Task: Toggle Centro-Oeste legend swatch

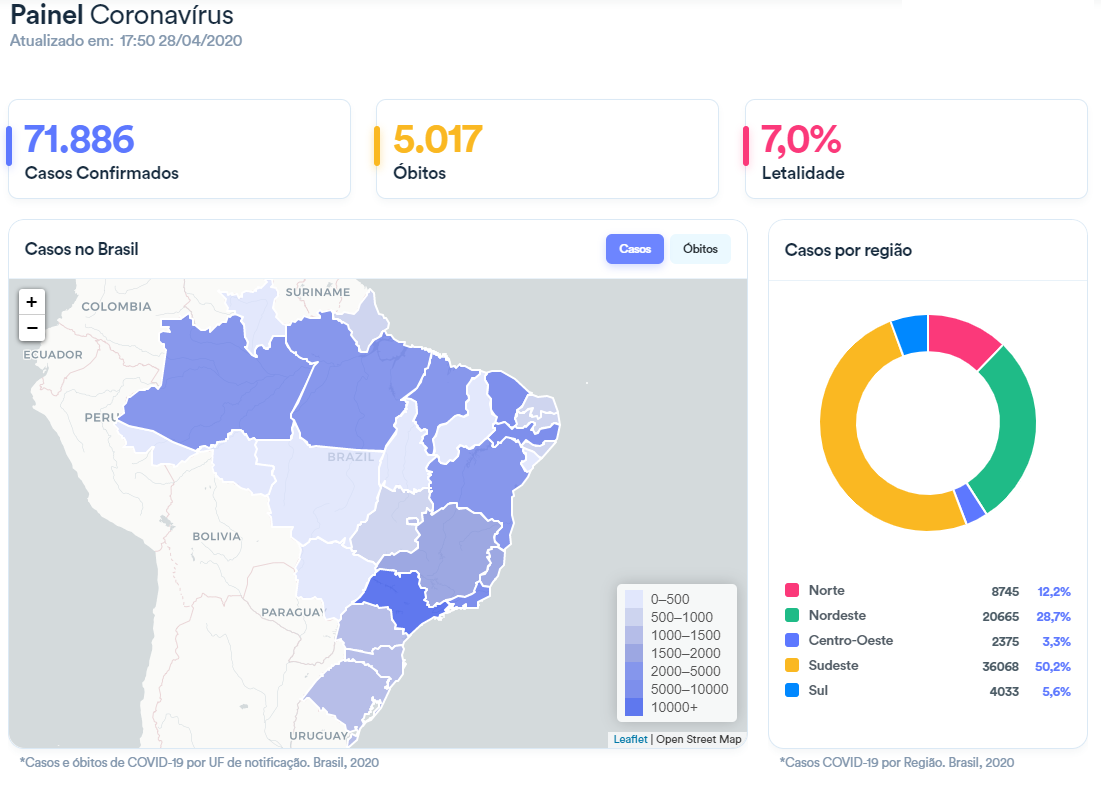Action: point(792,641)
